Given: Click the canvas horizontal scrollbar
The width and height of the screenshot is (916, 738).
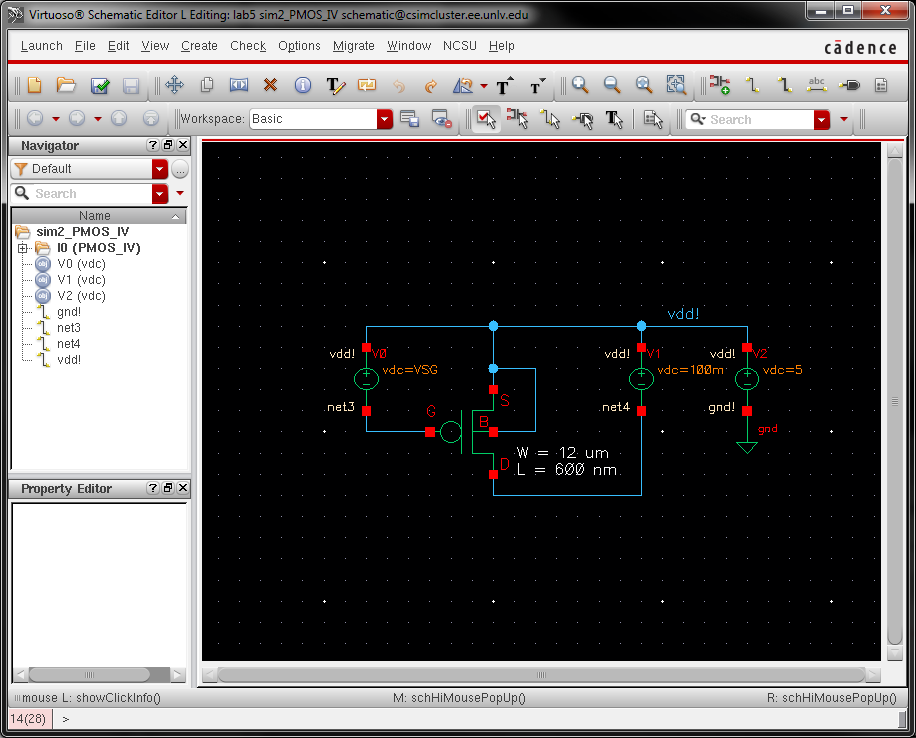Looking at the screenshot, I should tap(540, 674).
